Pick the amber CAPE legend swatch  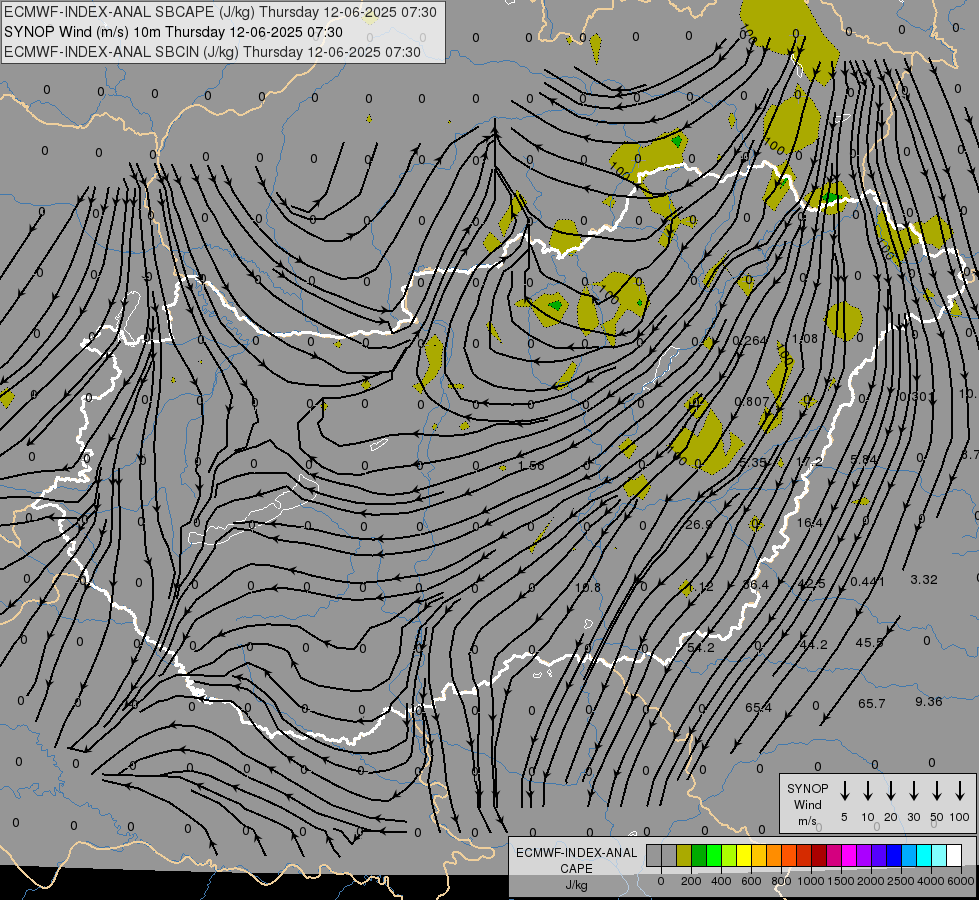pos(759,856)
